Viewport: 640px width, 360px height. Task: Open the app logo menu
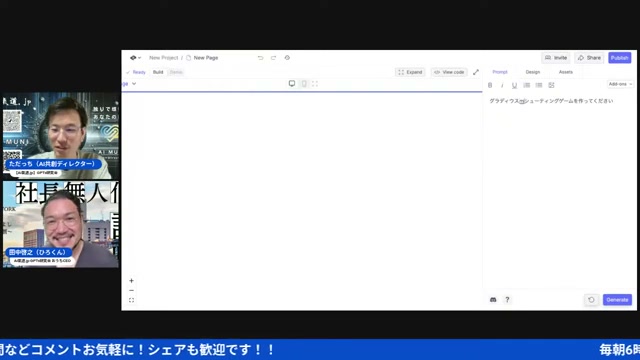pos(135,58)
